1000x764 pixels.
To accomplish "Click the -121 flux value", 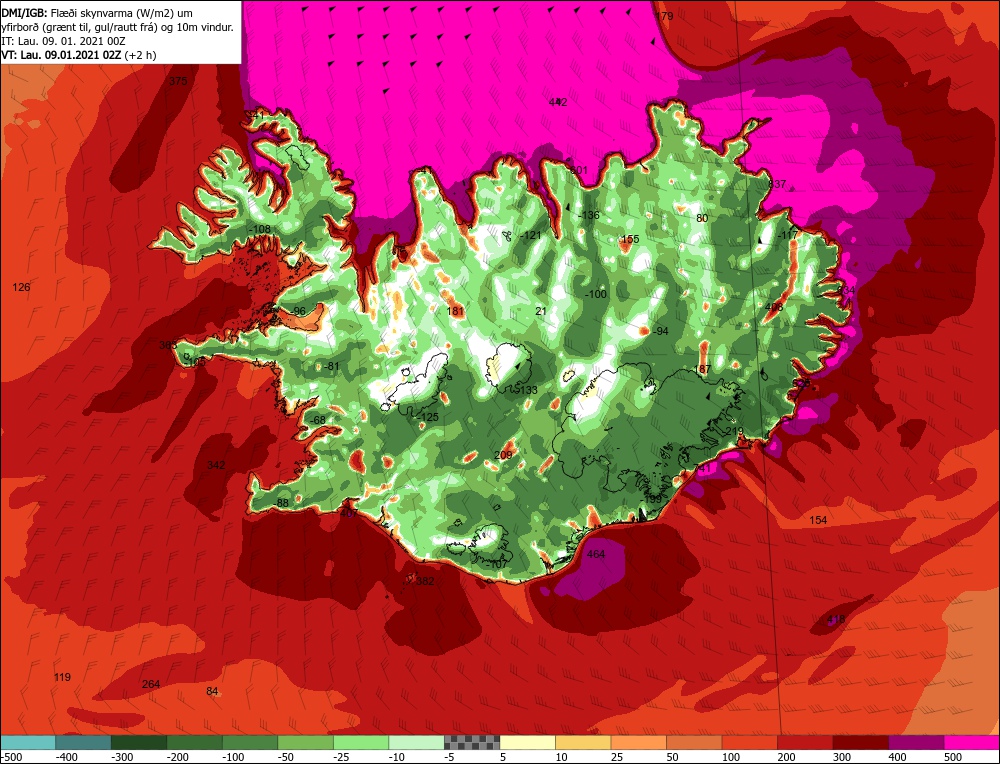I will click(x=530, y=235).
